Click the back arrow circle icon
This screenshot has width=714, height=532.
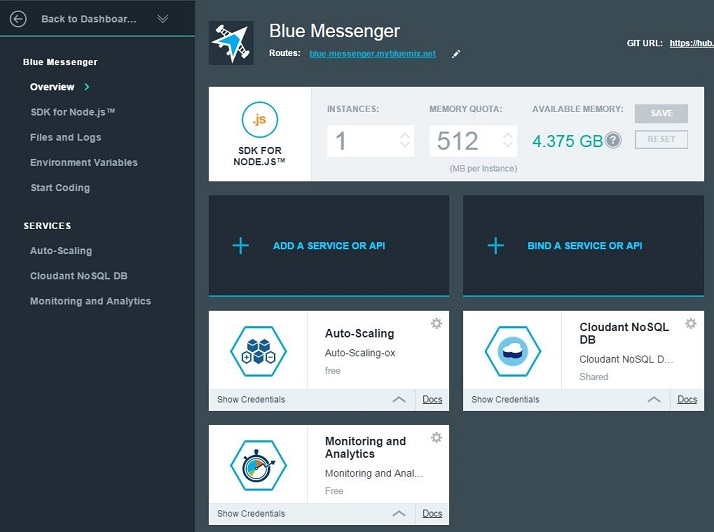click(18, 19)
